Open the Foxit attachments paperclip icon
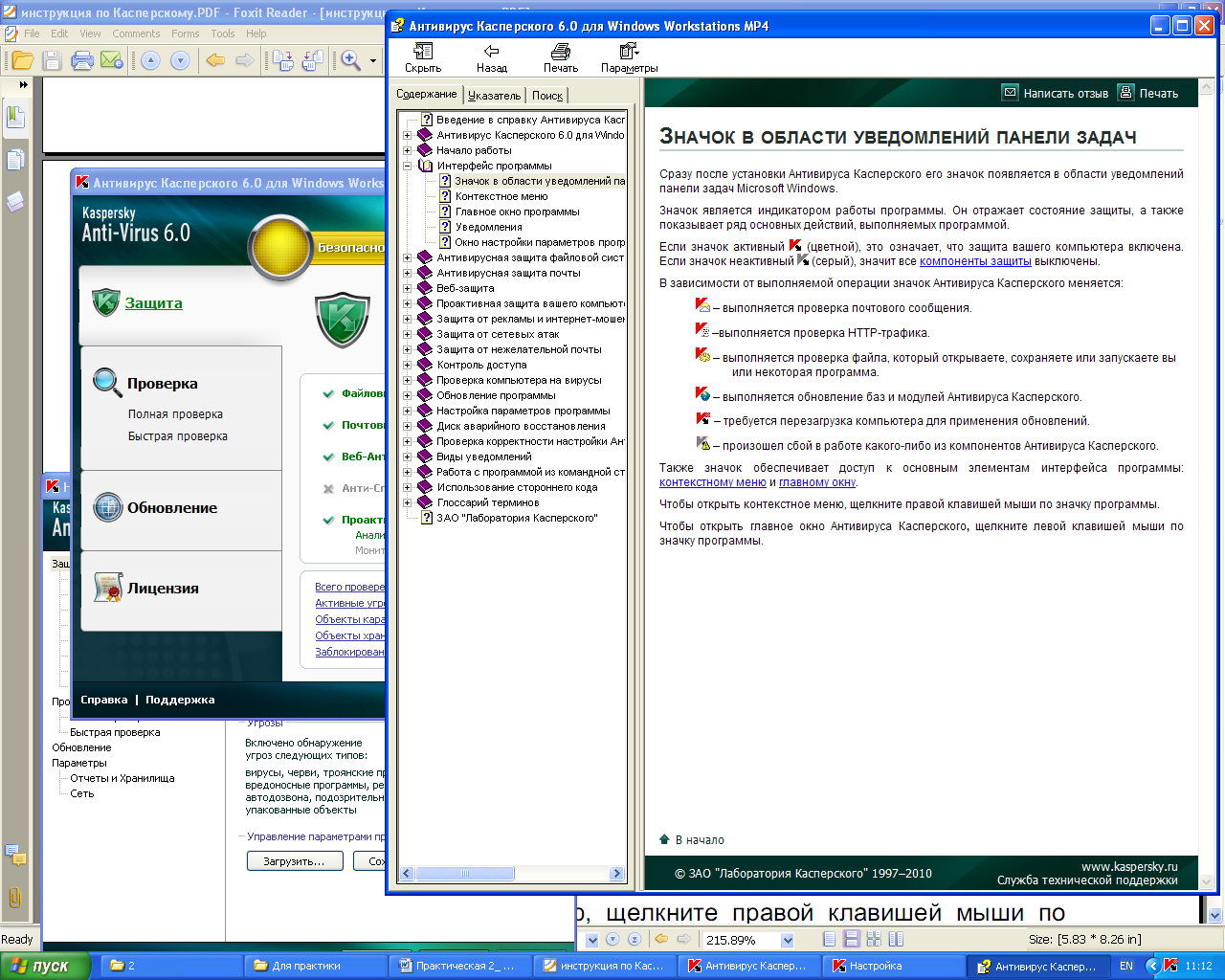The width and height of the screenshot is (1225, 980). tap(15, 897)
